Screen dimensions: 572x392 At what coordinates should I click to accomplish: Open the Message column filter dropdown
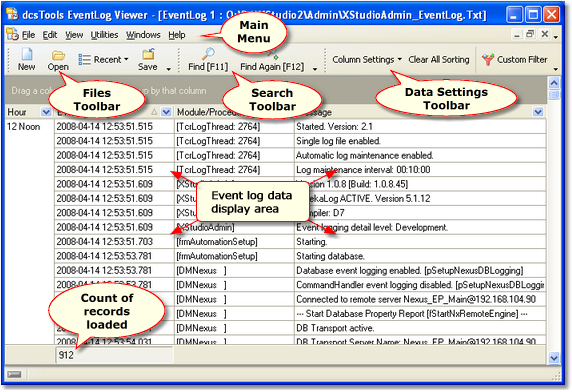[538, 112]
